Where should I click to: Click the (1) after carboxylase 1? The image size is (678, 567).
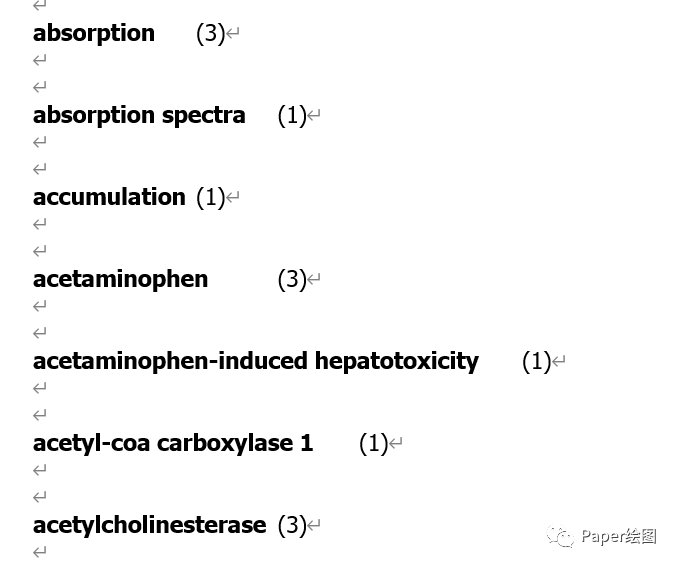[x=374, y=443]
